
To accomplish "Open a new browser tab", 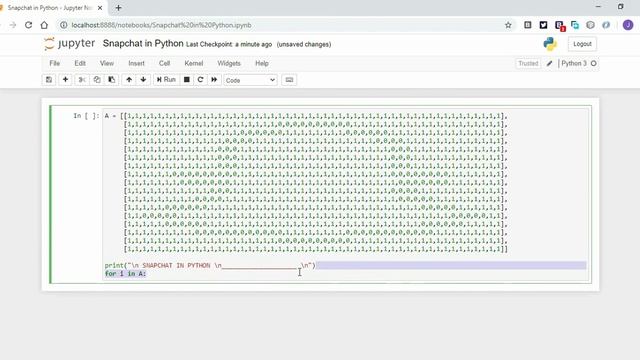I will (118, 8).
